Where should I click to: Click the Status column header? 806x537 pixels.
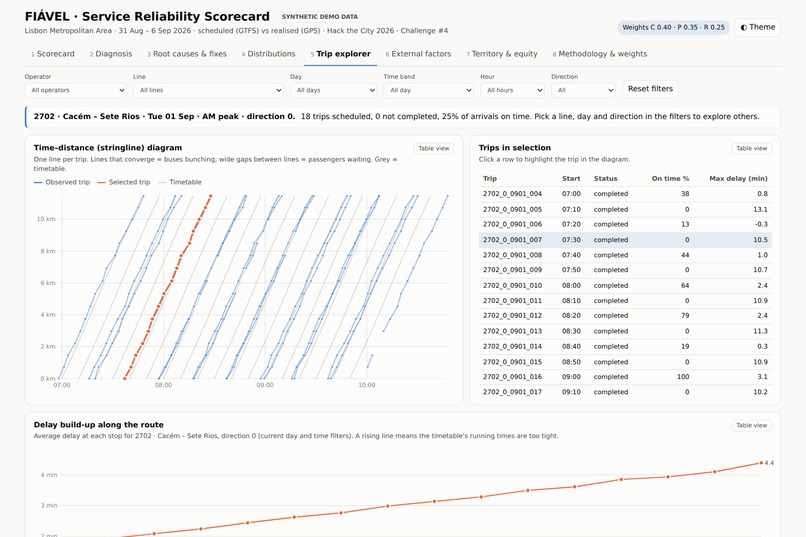(x=606, y=179)
